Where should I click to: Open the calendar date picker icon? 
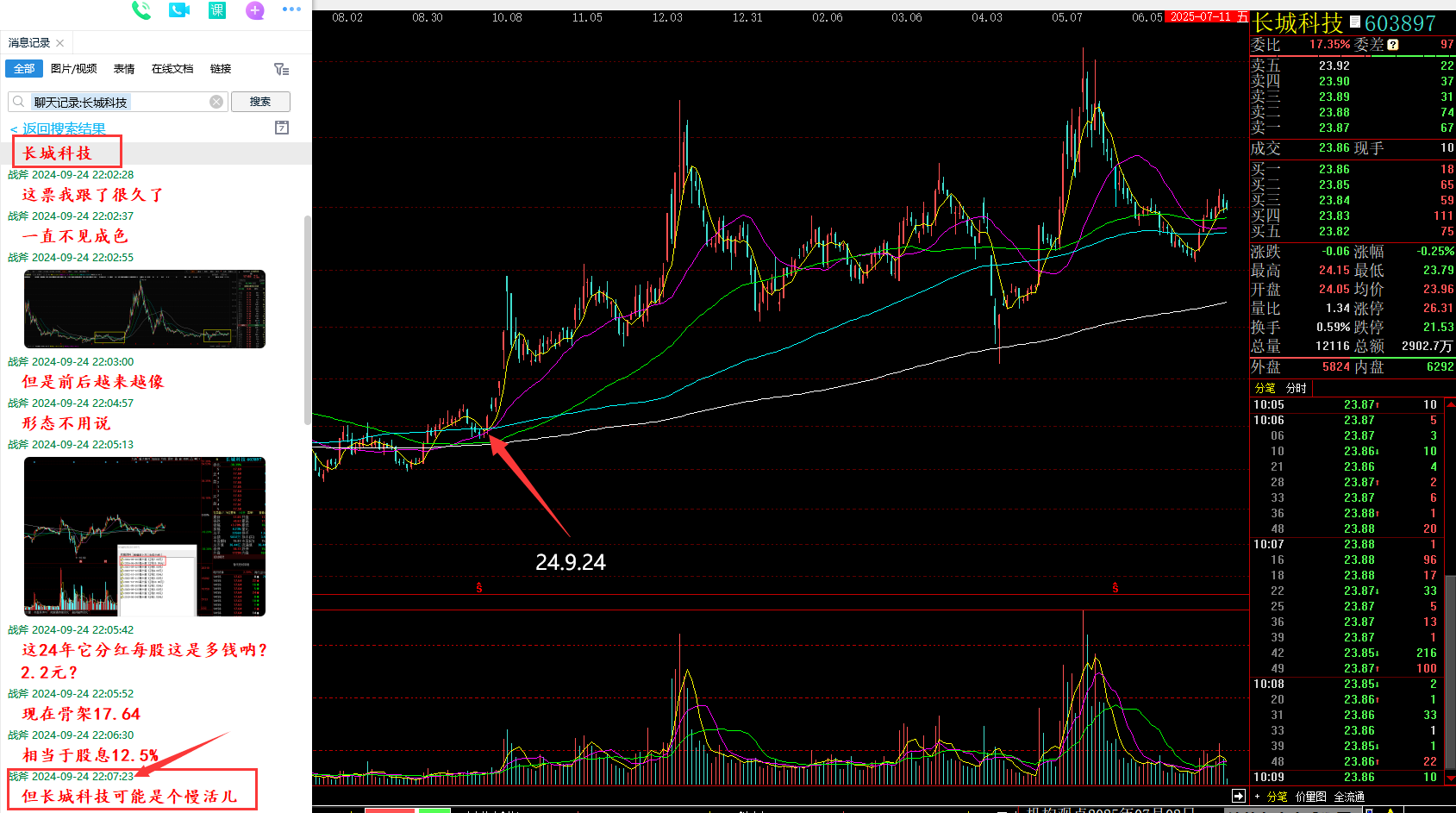click(x=282, y=128)
